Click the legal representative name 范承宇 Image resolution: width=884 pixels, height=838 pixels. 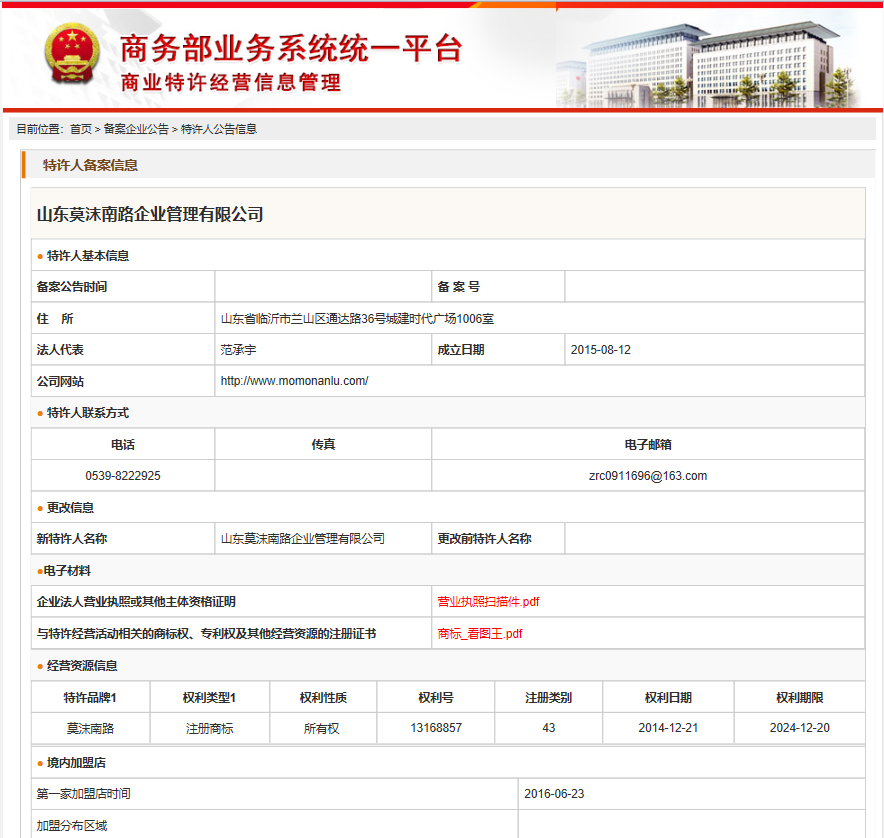coord(239,350)
